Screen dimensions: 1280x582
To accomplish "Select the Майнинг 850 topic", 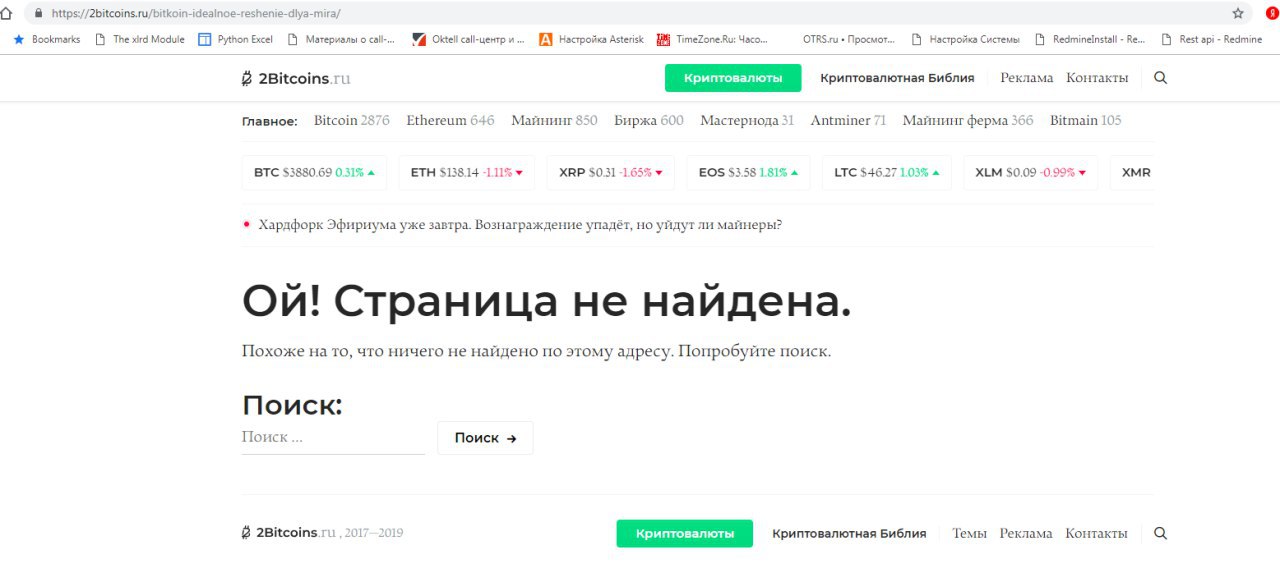I will click(x=554, y=121).
